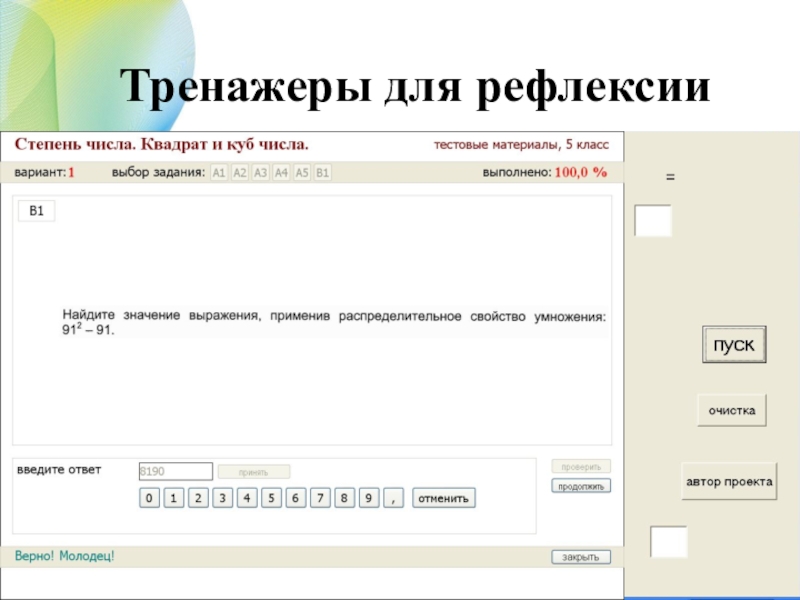Open task A3

[x=260, y=172]
